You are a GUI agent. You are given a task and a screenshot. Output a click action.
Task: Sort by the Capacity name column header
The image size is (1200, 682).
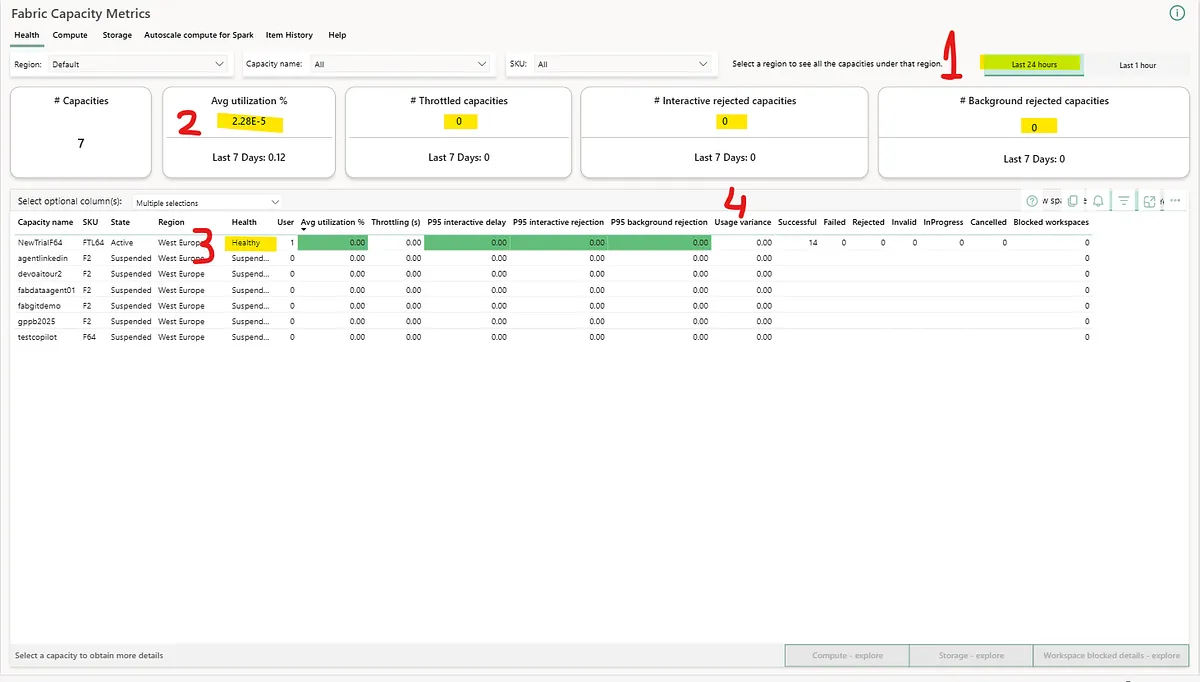click(x=46, y=222)
